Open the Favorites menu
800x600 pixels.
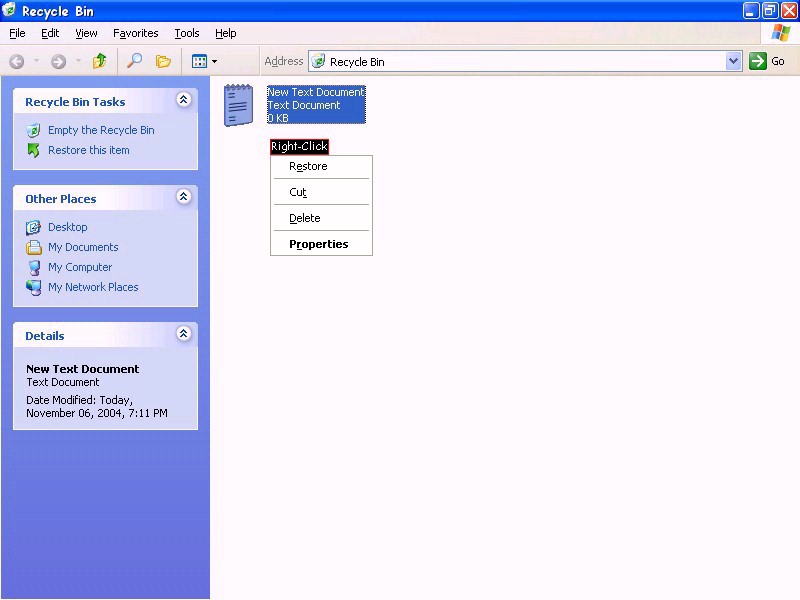click(x=136, y=33)
